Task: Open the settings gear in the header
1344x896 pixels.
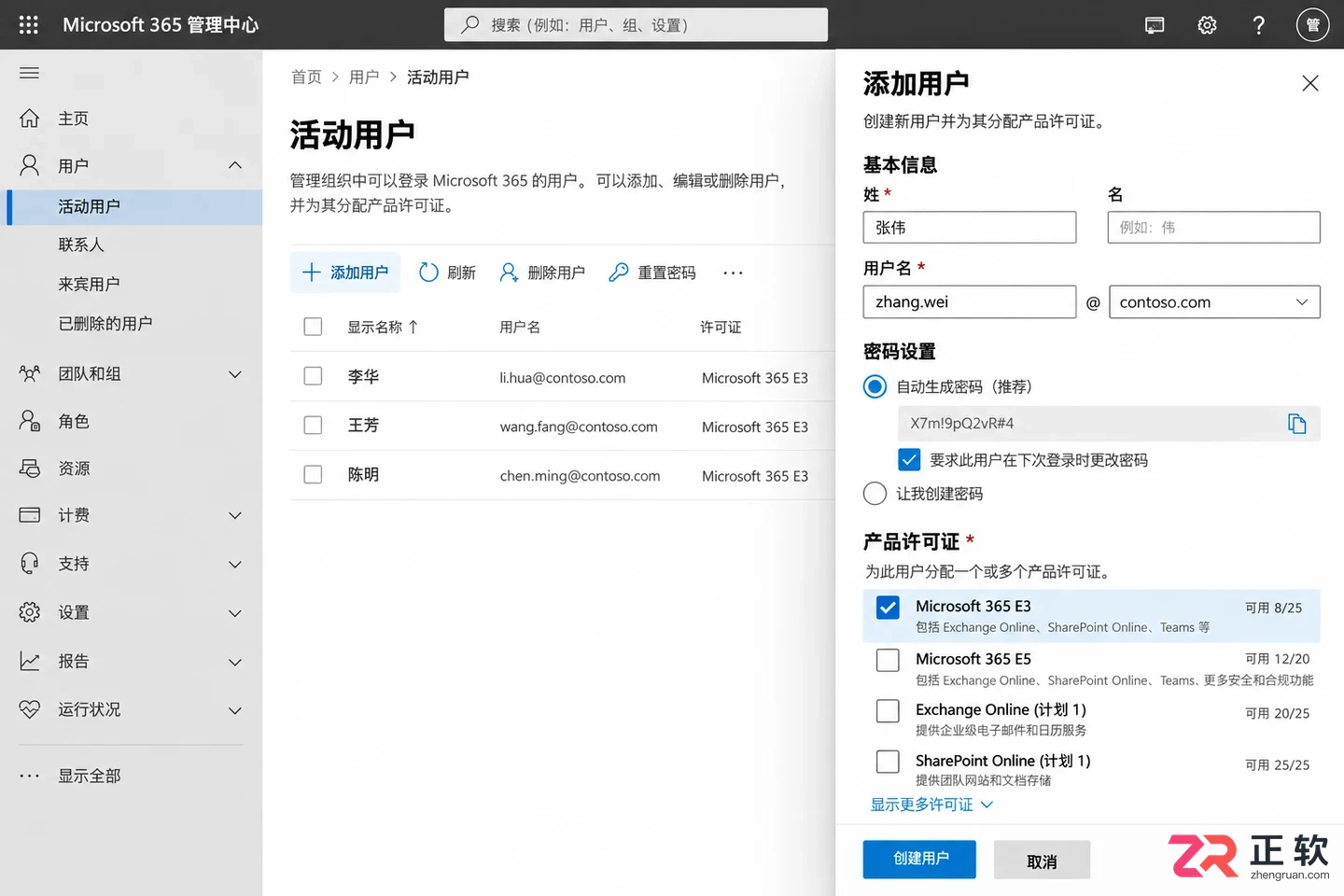Action: pos(1207,25)
